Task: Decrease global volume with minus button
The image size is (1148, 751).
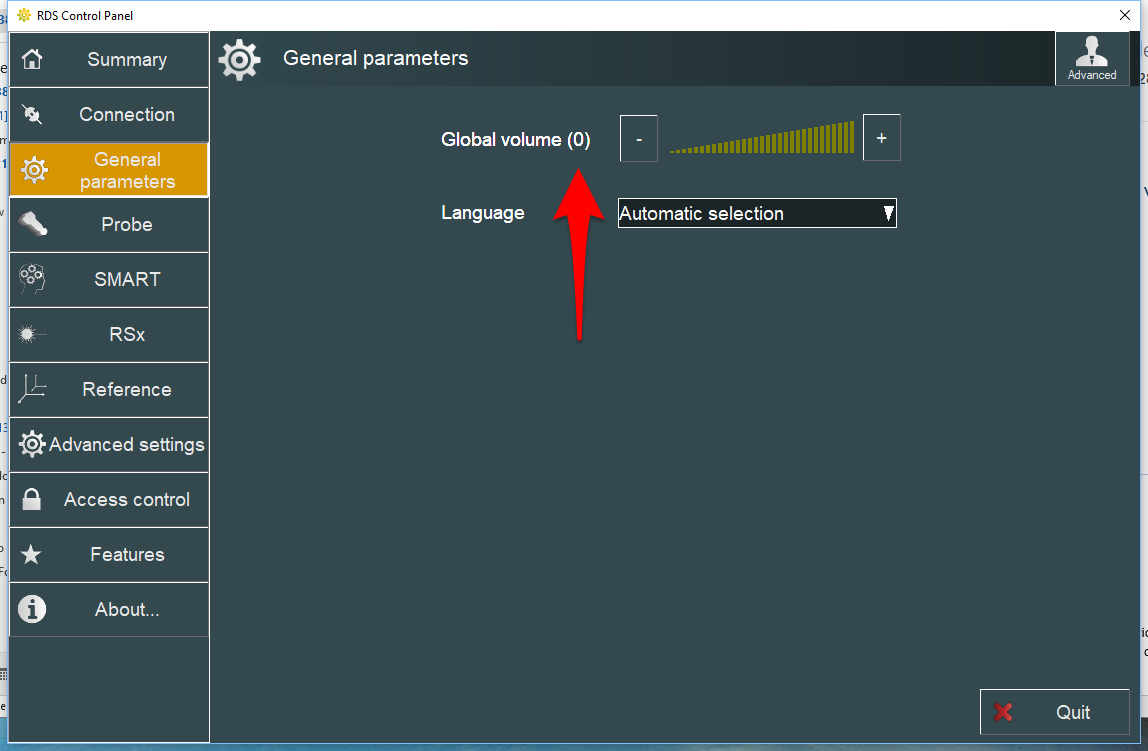Action: 639,139
